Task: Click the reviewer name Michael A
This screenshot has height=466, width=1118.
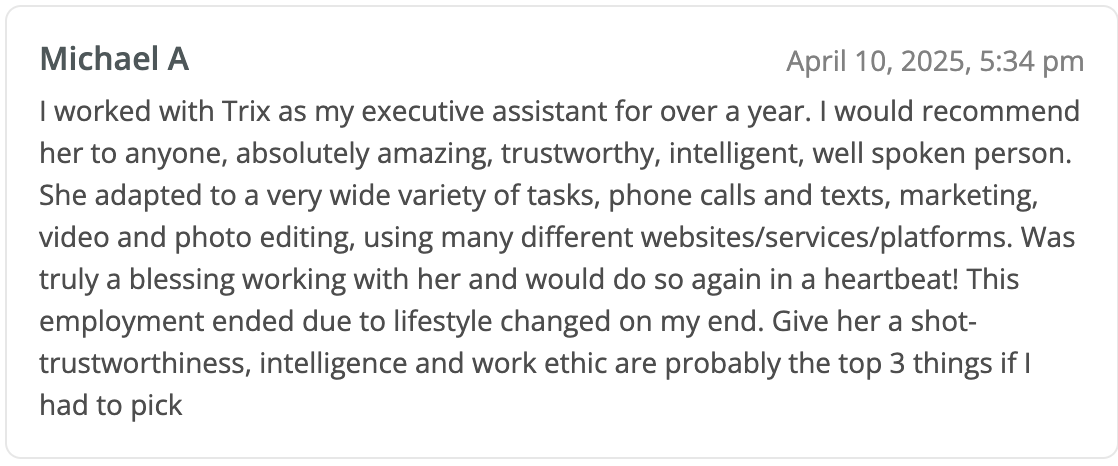Action: coord(114,60)
